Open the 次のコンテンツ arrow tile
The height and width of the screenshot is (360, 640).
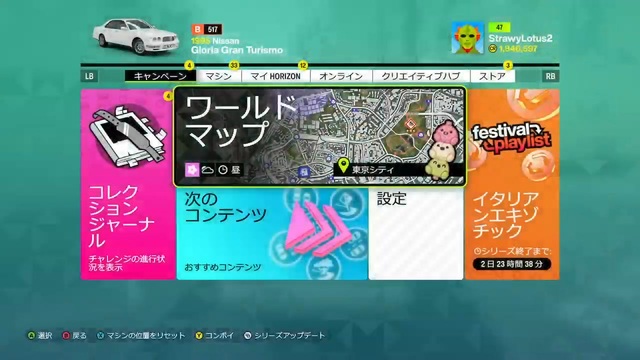(x=272, y=234)
